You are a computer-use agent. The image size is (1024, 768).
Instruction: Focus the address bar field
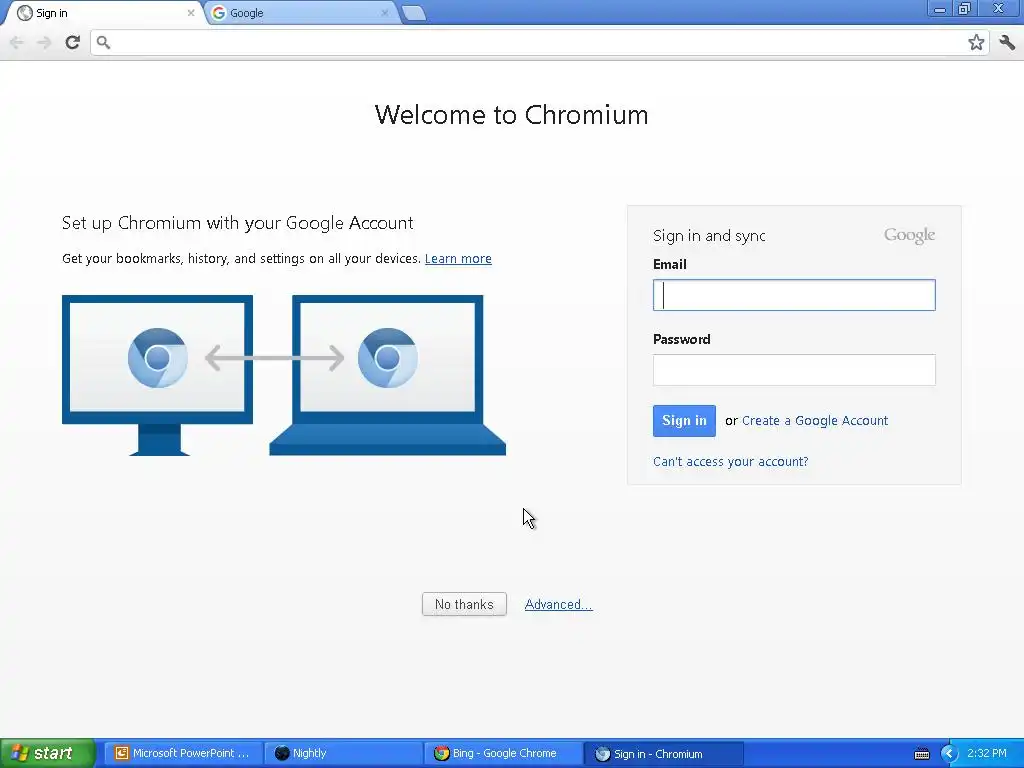coord(539,42)
